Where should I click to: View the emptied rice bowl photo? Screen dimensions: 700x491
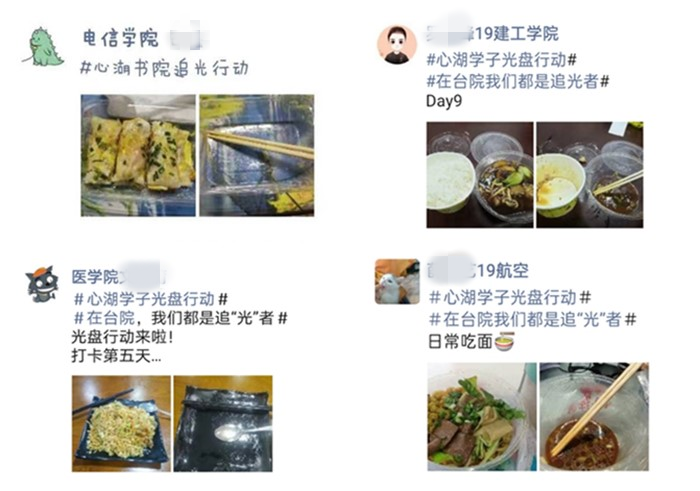[590, 175]
